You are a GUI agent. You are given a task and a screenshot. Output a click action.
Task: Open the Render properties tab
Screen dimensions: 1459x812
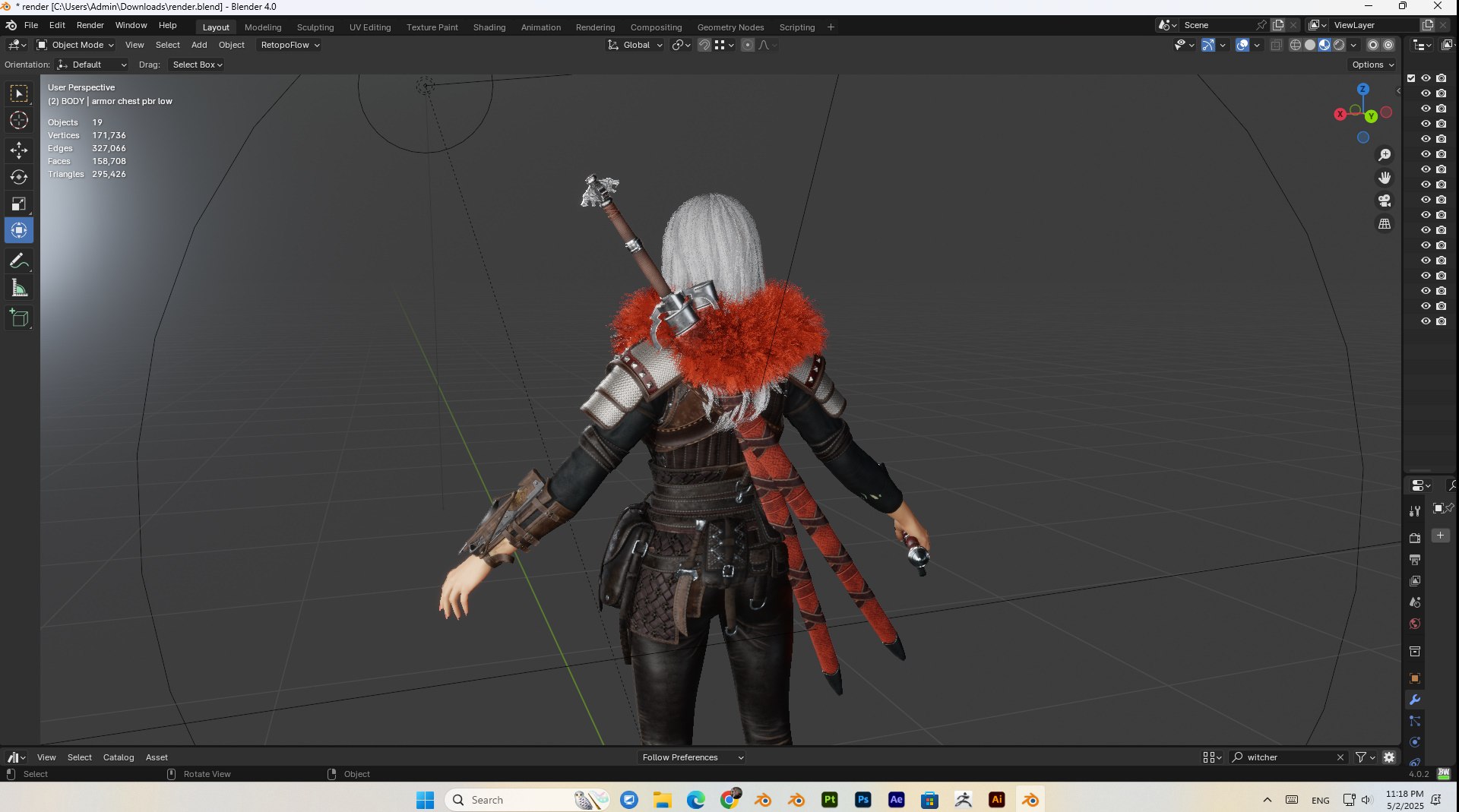(x=1415, y=538)
